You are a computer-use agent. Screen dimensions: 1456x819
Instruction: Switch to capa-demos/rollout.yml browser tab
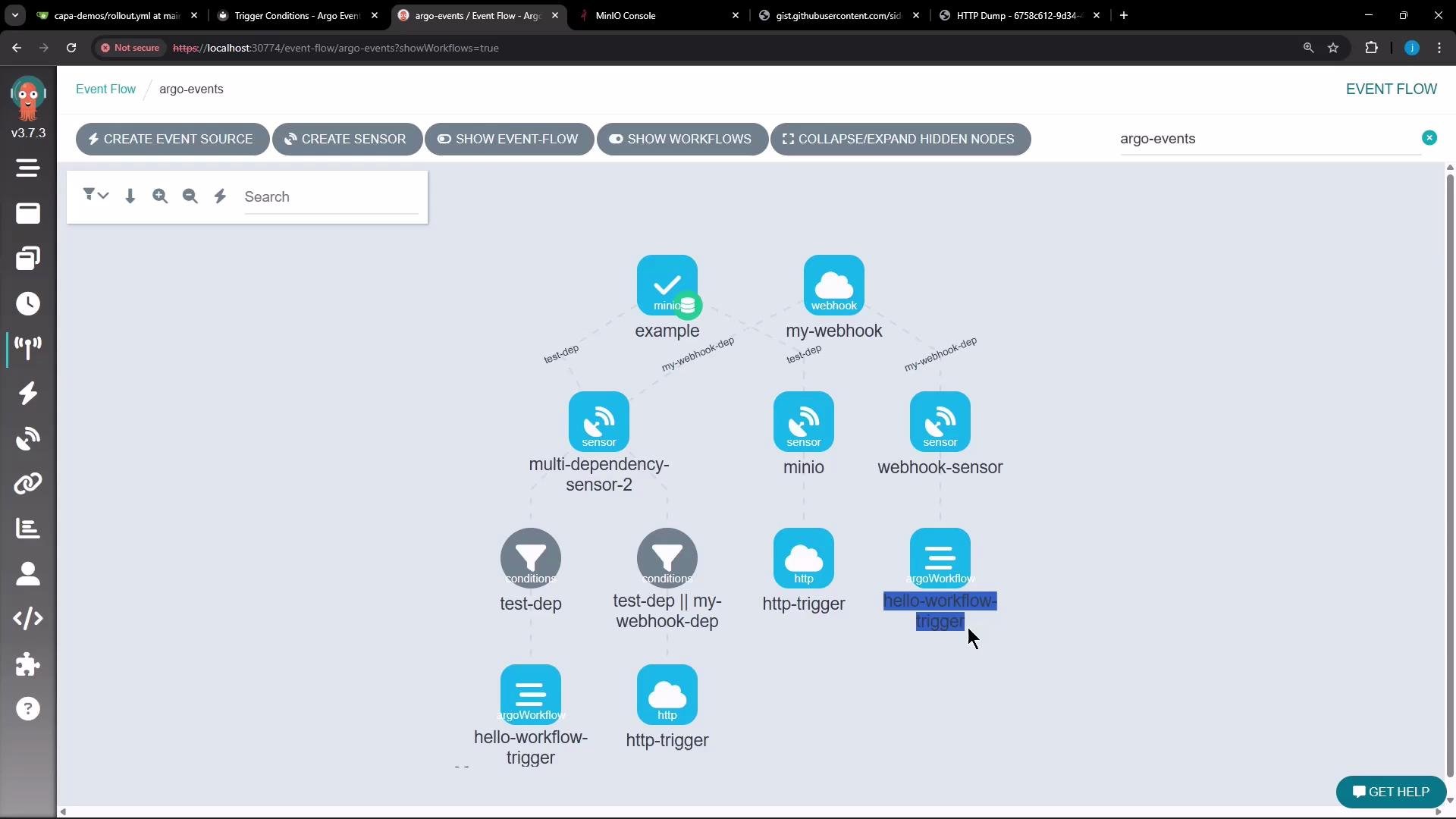pos(115,15)
